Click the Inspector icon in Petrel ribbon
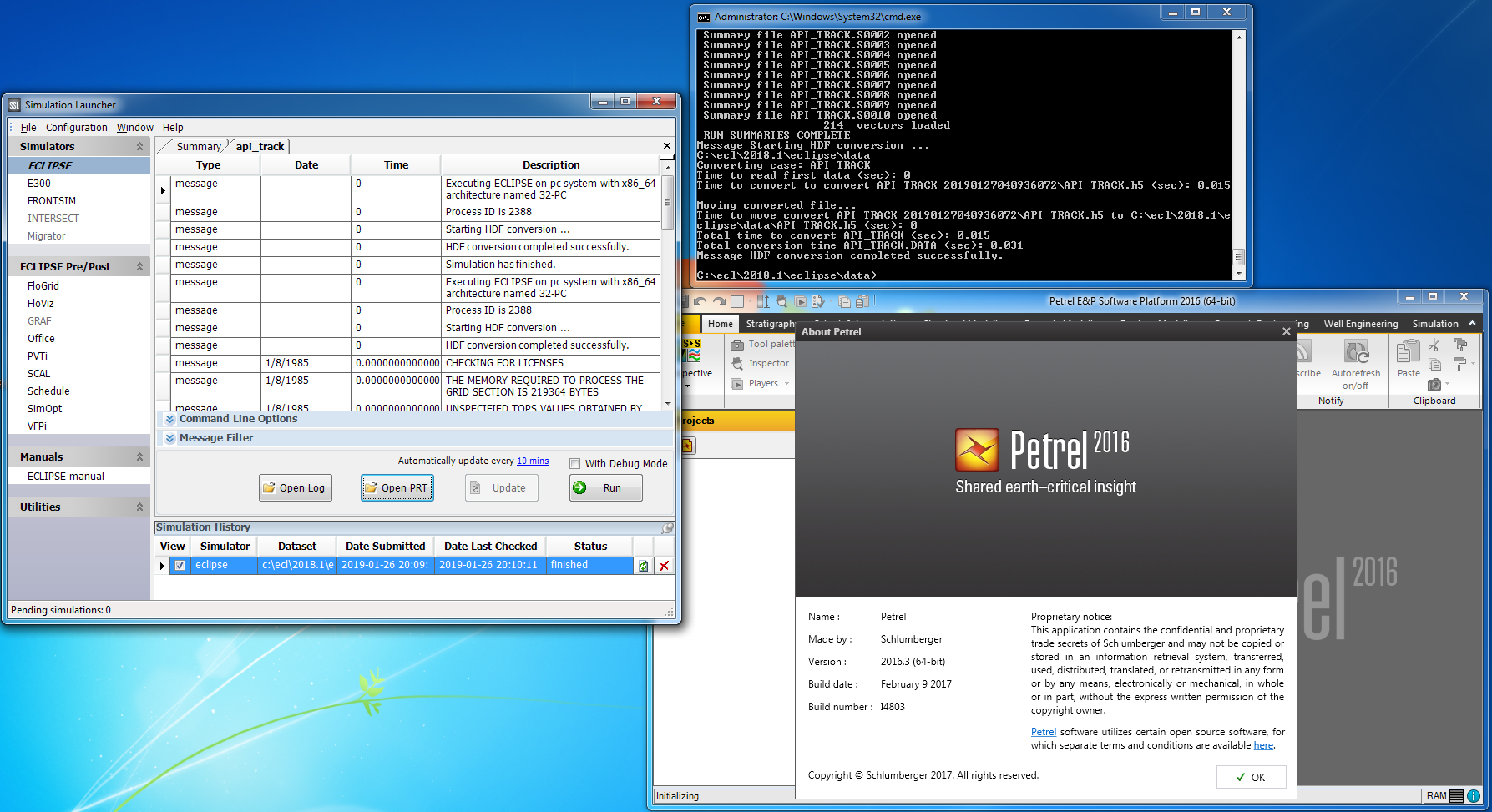The image size is (1492, 812). pos(736,364)
